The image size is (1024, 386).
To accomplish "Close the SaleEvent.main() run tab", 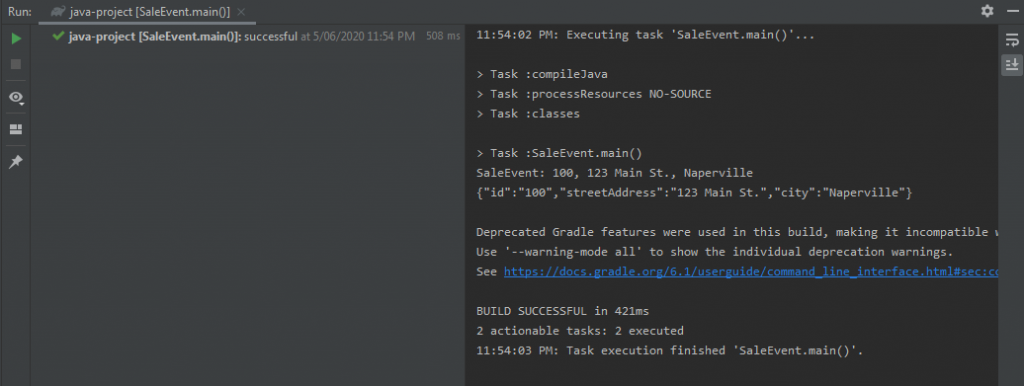I will tap(240, 12).
